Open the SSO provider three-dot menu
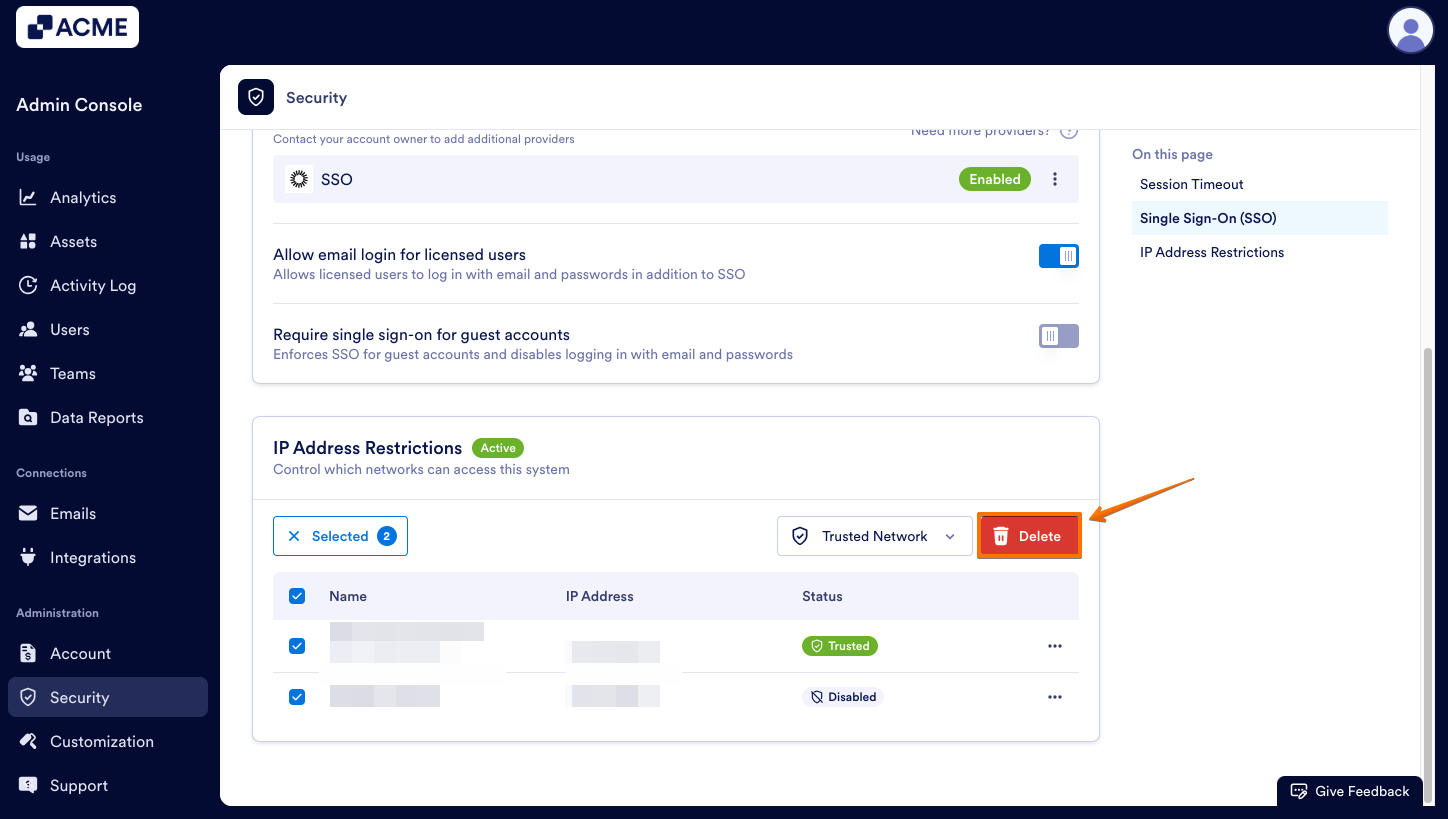Image resolution: width=1448 pixels, height=819 pixels. (x=1055, y=178)
